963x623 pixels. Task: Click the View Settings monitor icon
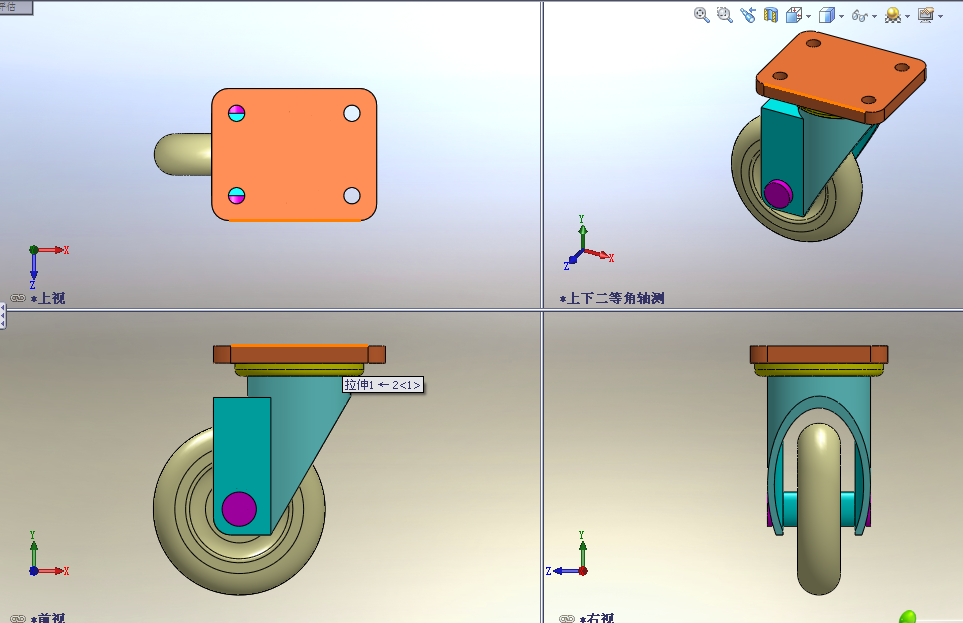[x=925, y=15]
